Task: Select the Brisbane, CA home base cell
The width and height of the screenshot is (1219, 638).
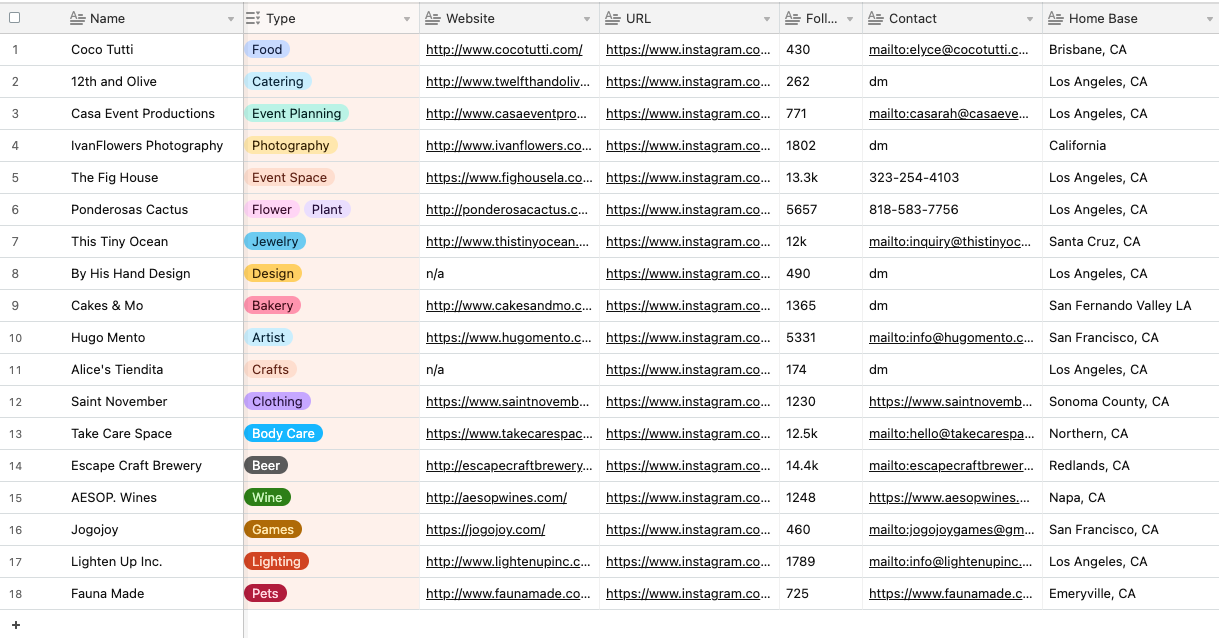Action: point(1131,49)
